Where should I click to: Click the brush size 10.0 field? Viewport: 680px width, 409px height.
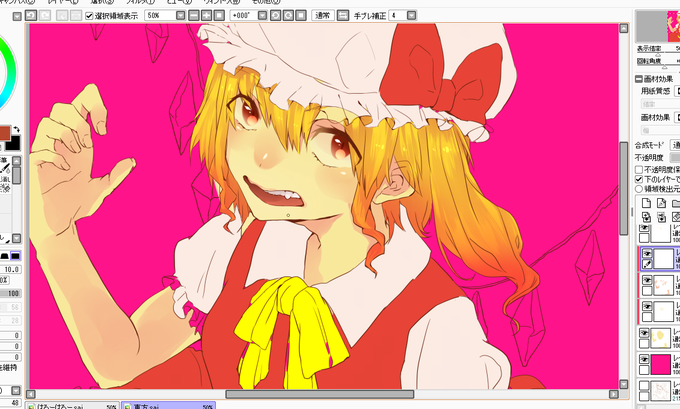(x=10, y=269)
